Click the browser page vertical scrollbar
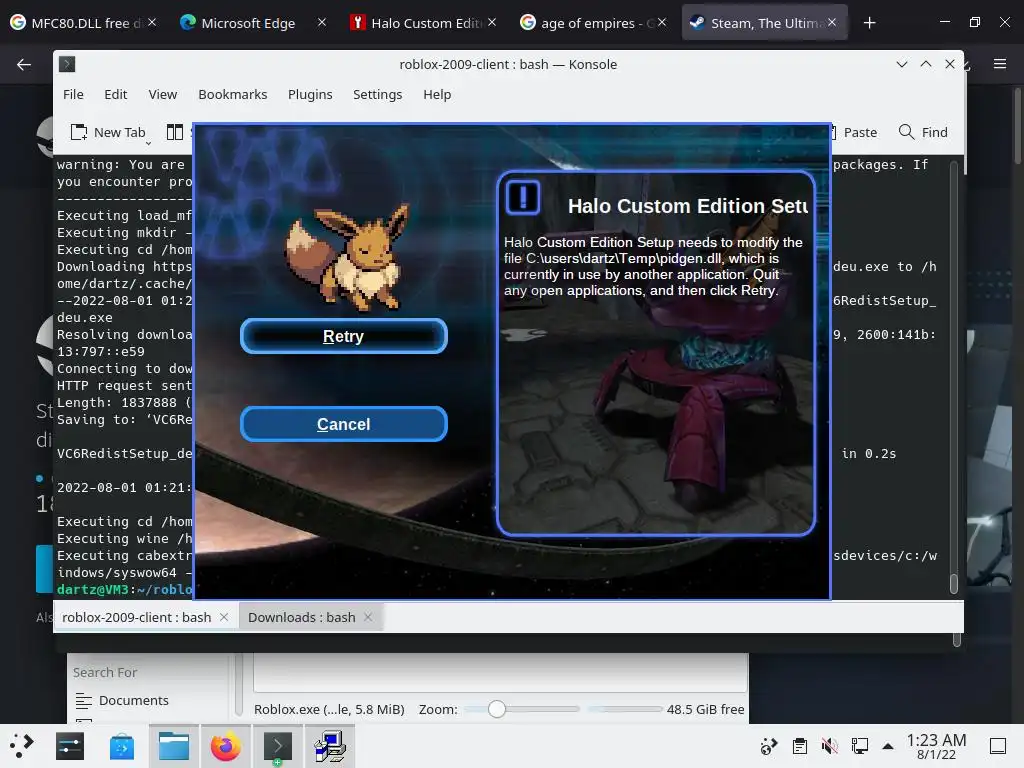The height and width of the screenshot is (768, 1024). coord(1017,124)
